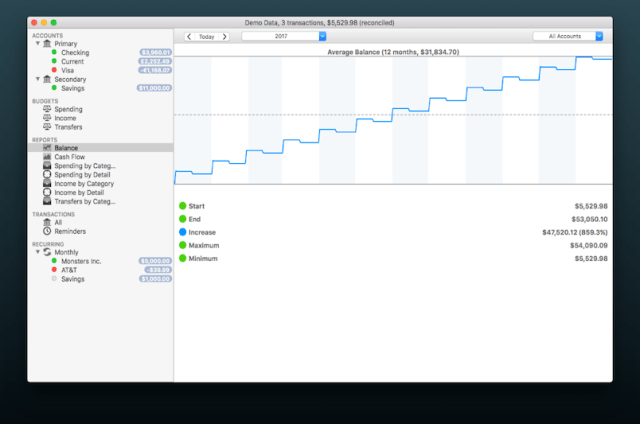
Task: Click the End balance value $53,050.10
Action: pos(589,219)
